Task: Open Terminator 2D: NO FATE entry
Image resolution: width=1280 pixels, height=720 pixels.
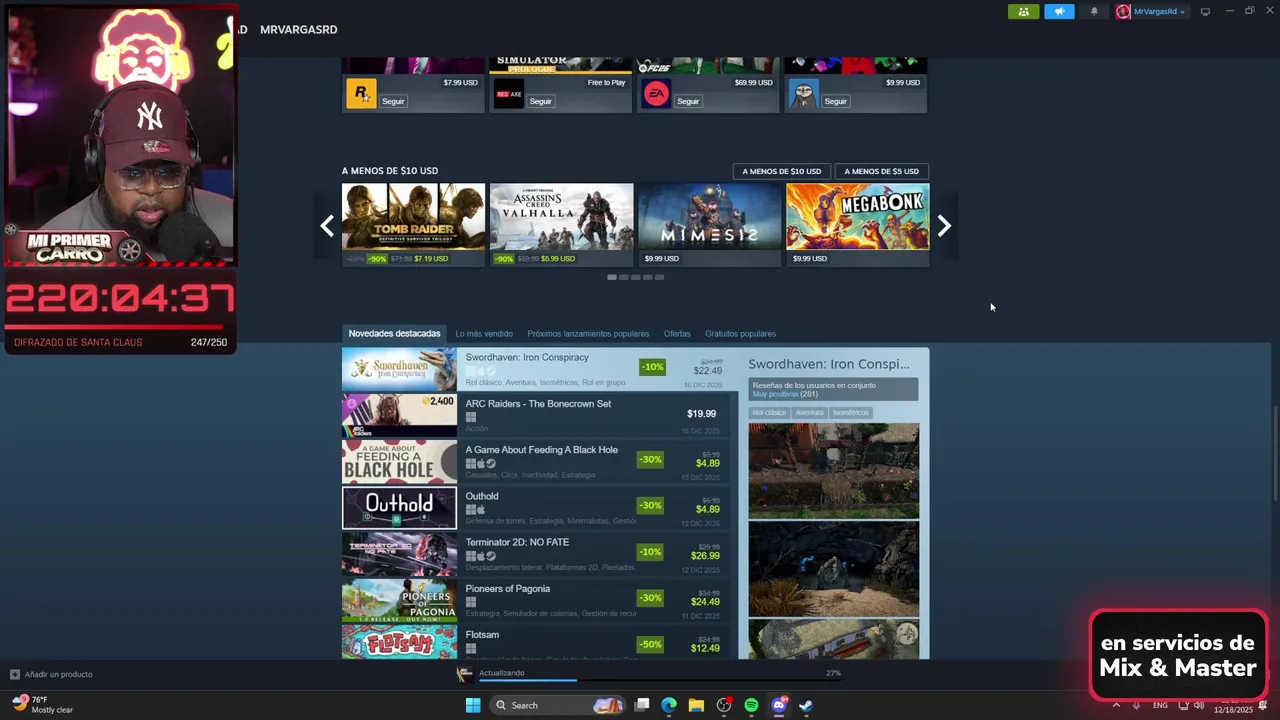Action: [x=536, y=554]
